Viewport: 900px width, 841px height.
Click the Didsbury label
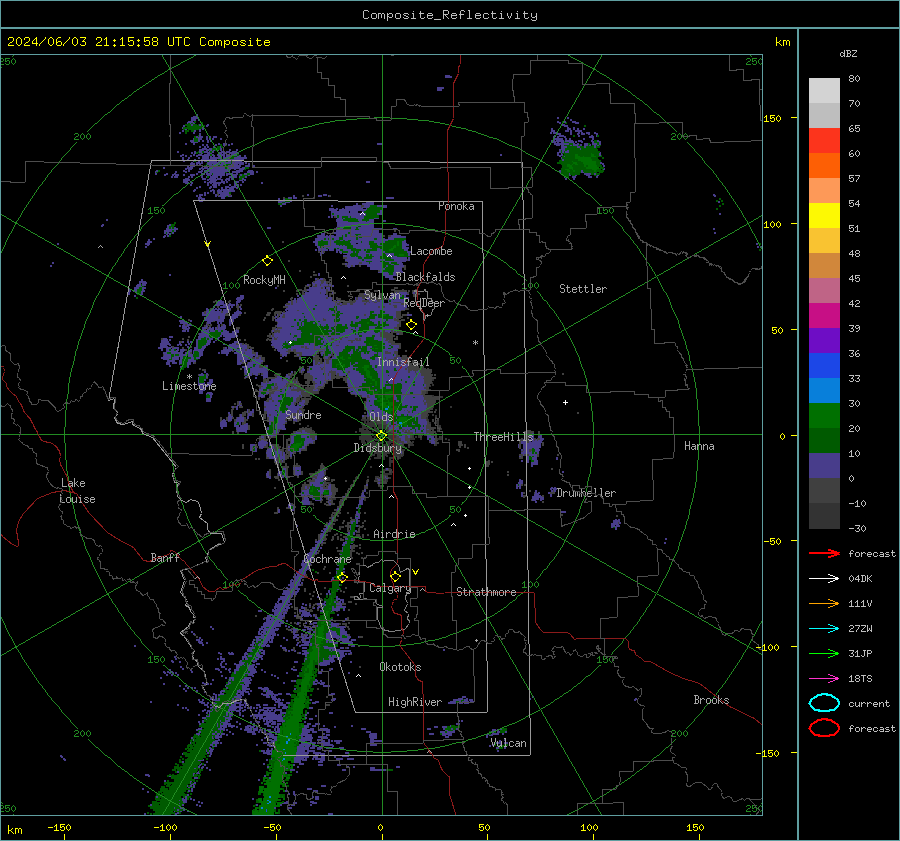click(377, 448)
